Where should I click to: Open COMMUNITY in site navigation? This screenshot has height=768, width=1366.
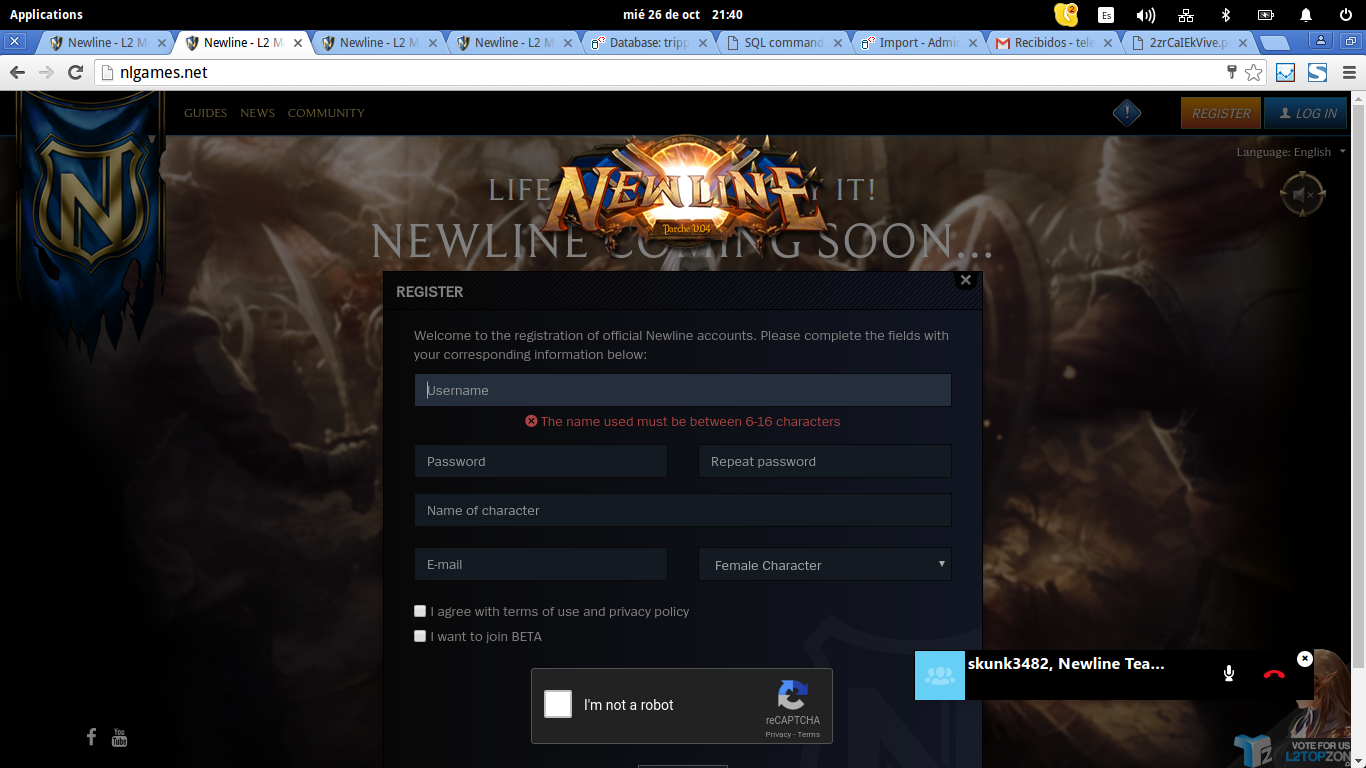[326, 113]
